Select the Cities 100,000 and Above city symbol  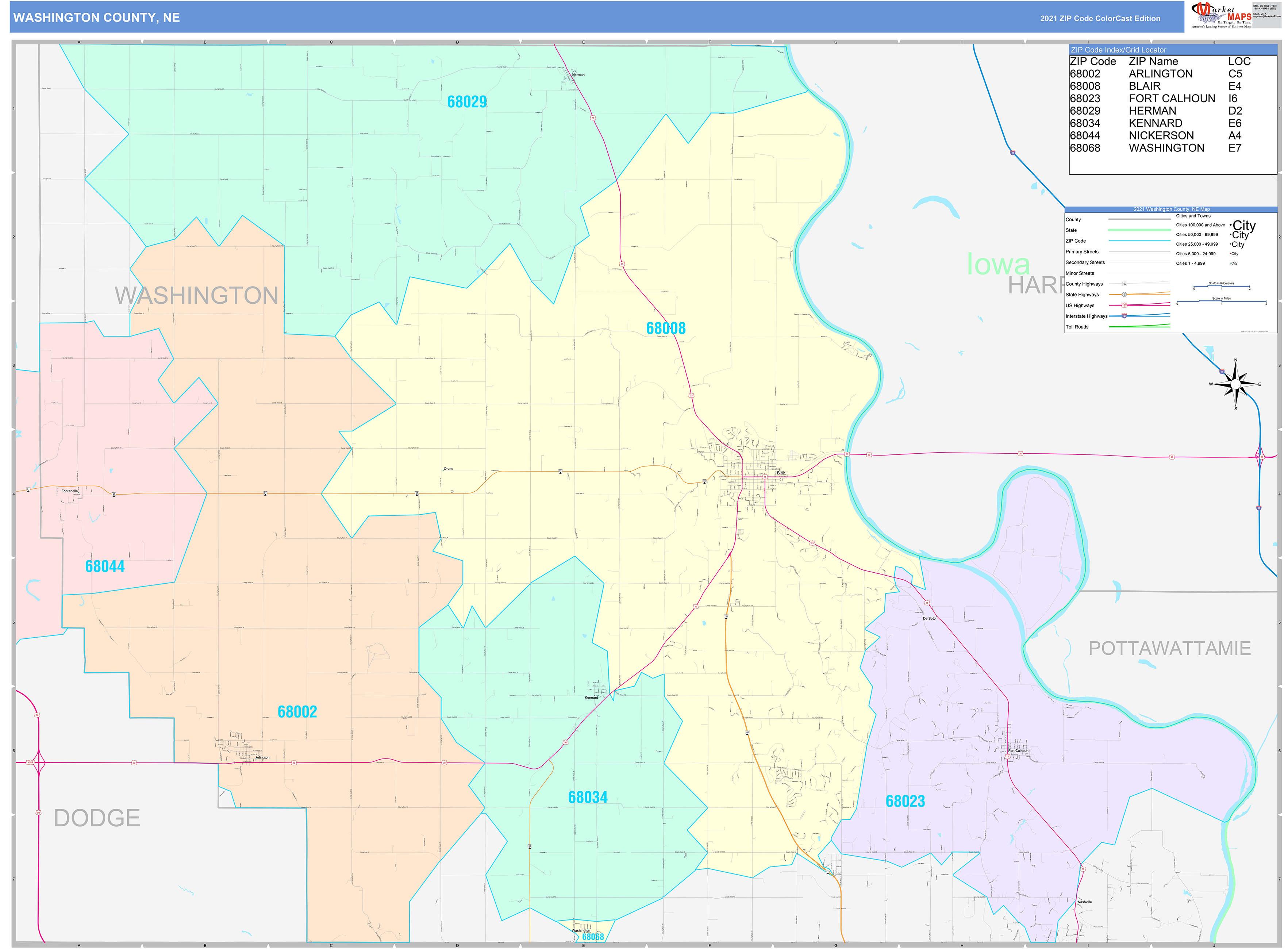[1244, 226]
